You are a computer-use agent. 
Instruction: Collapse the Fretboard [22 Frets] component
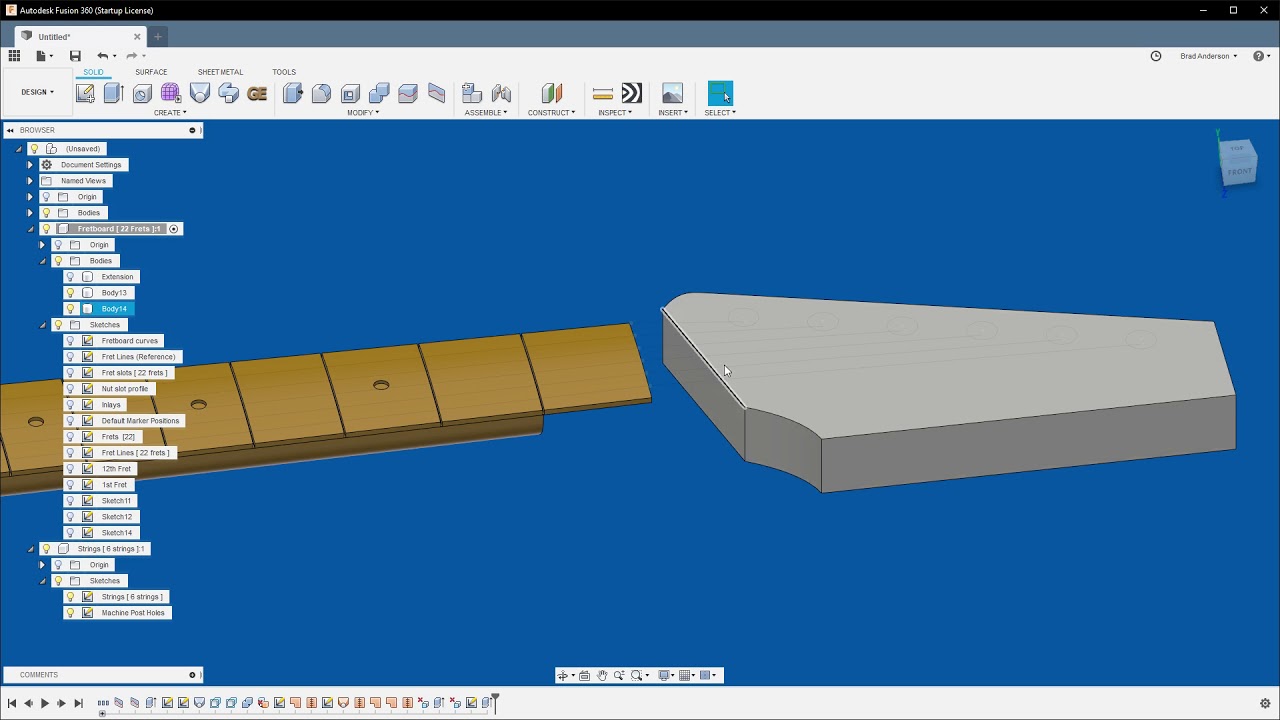click(x=30, y=229)
